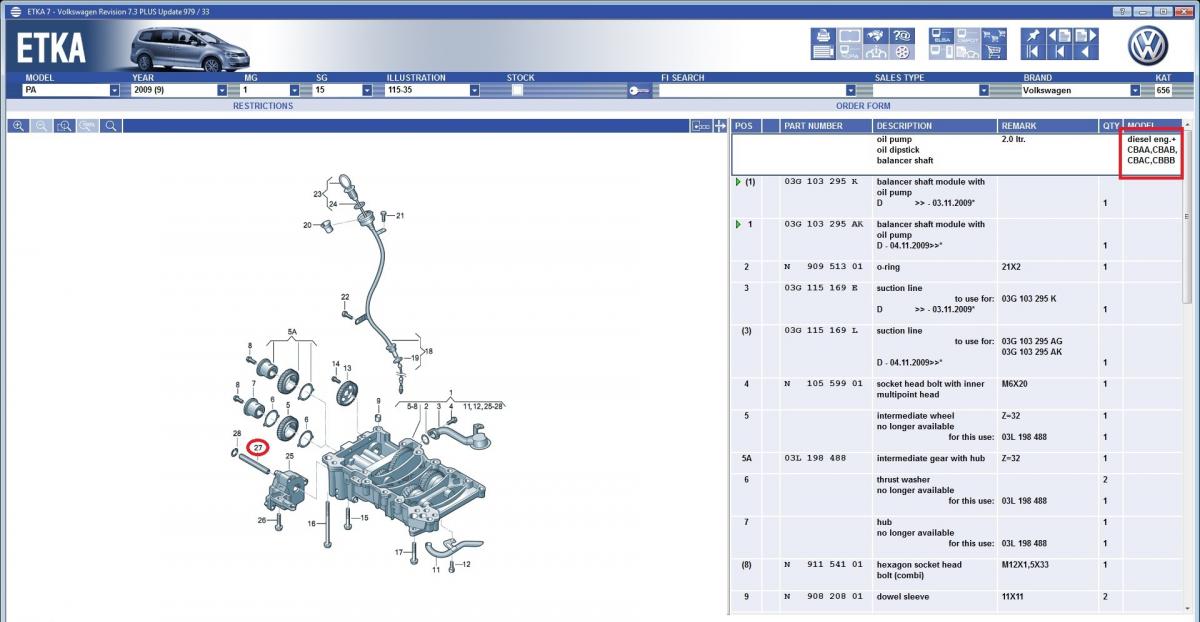Click the key icon beside FI SEARCH
Image resolution: width=1200 pixels, height=622 pixels.
[640, 90]
